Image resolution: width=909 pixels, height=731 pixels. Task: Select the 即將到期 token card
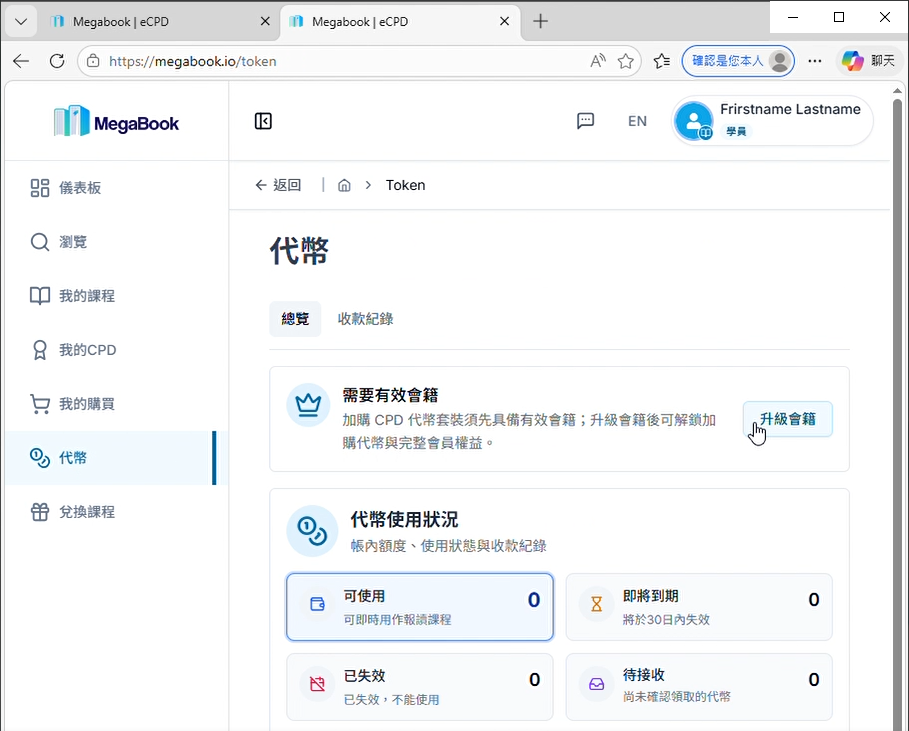699,607
